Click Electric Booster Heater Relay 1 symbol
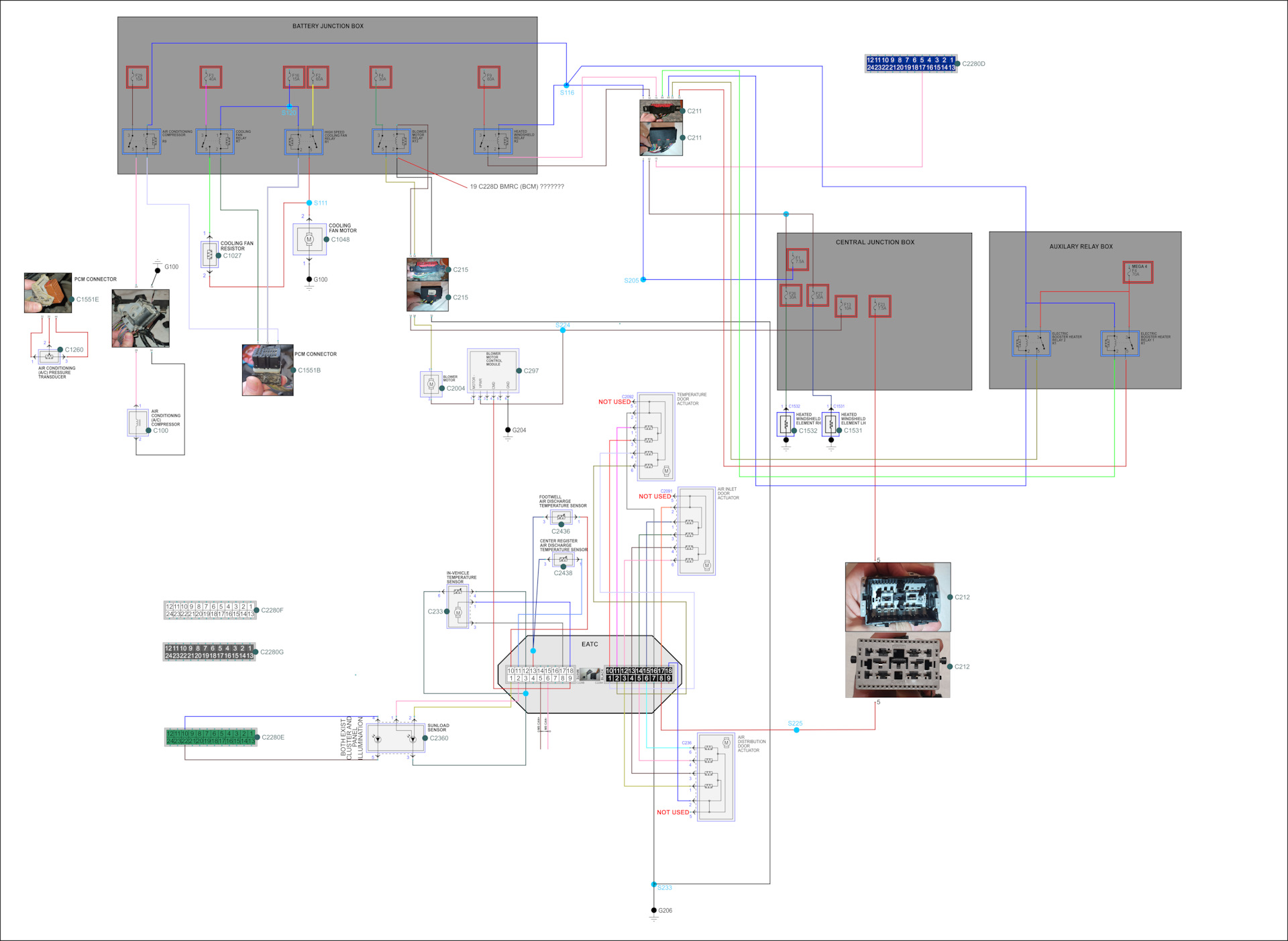This screenshot has height=941, width=1288. coord(1120,343)
